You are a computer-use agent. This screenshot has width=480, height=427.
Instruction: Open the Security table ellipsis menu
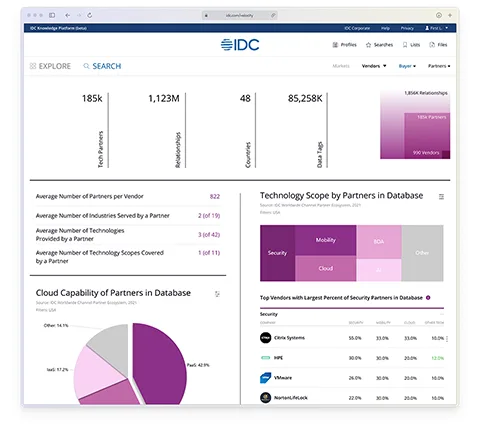pos(442,314)
